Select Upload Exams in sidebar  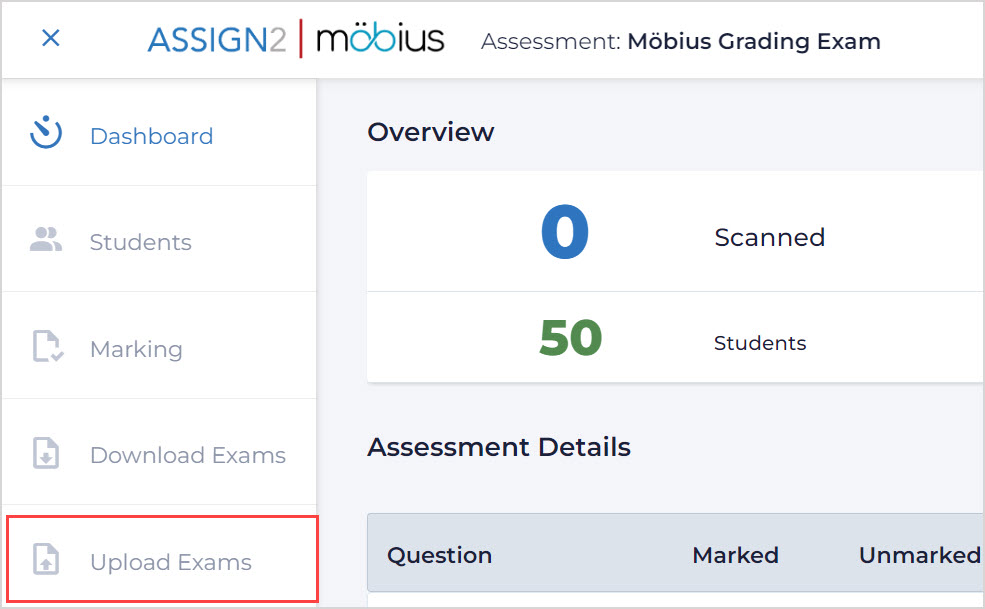click(170, 562)
